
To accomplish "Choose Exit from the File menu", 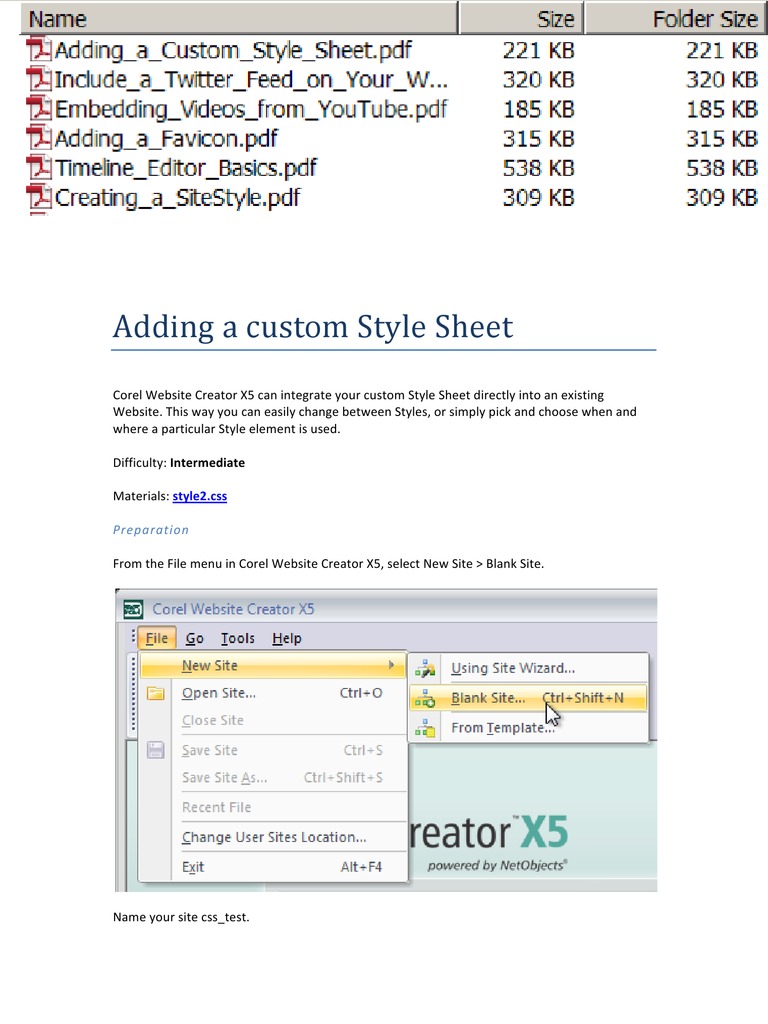I will [274, 867].
